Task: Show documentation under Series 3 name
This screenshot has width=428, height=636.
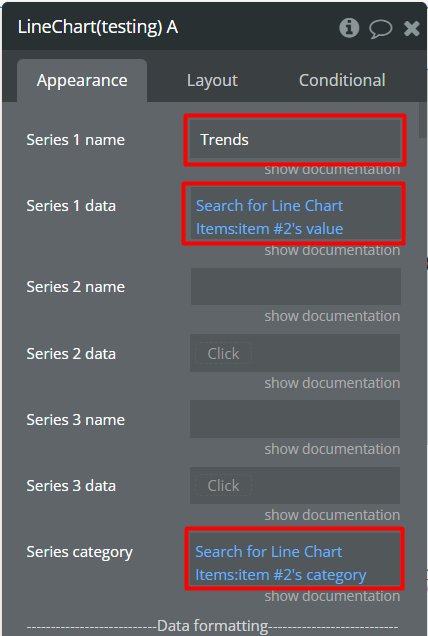Action: coord(332,449)
